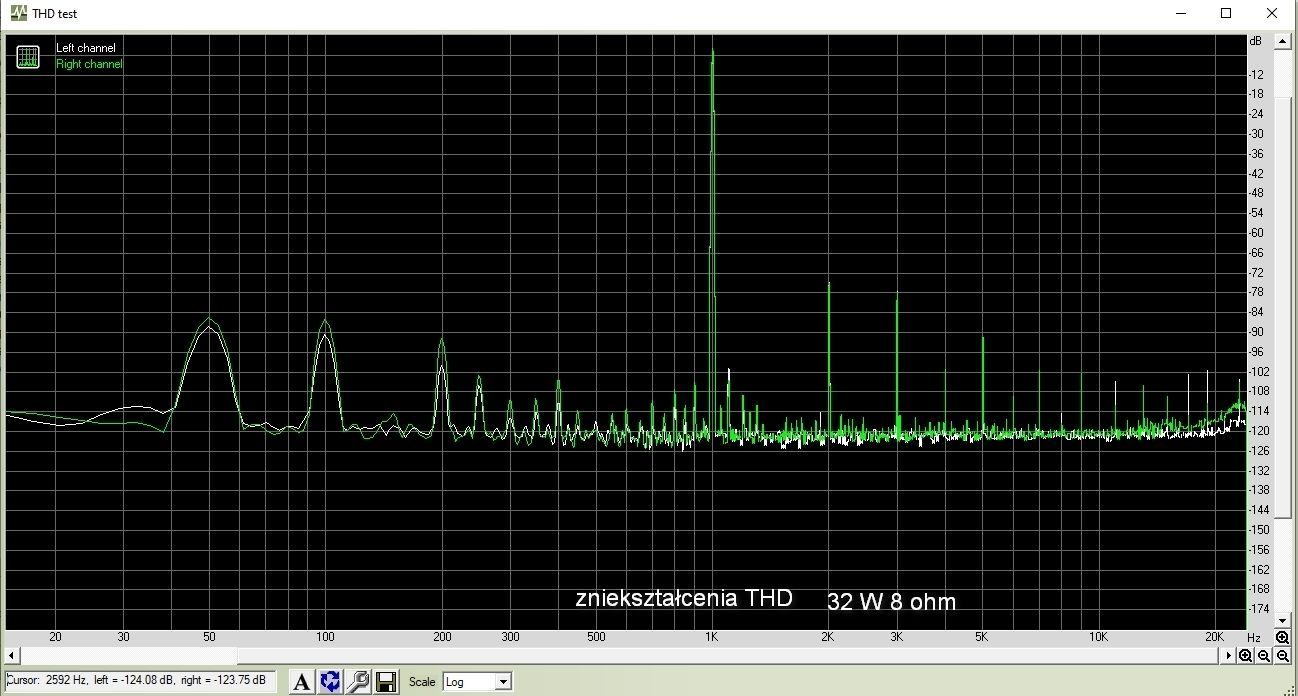The height and width of the screenshot is (696, 1298).
Task: Zoom out on the horizontal frequency axis
Action: [1264, 656]
